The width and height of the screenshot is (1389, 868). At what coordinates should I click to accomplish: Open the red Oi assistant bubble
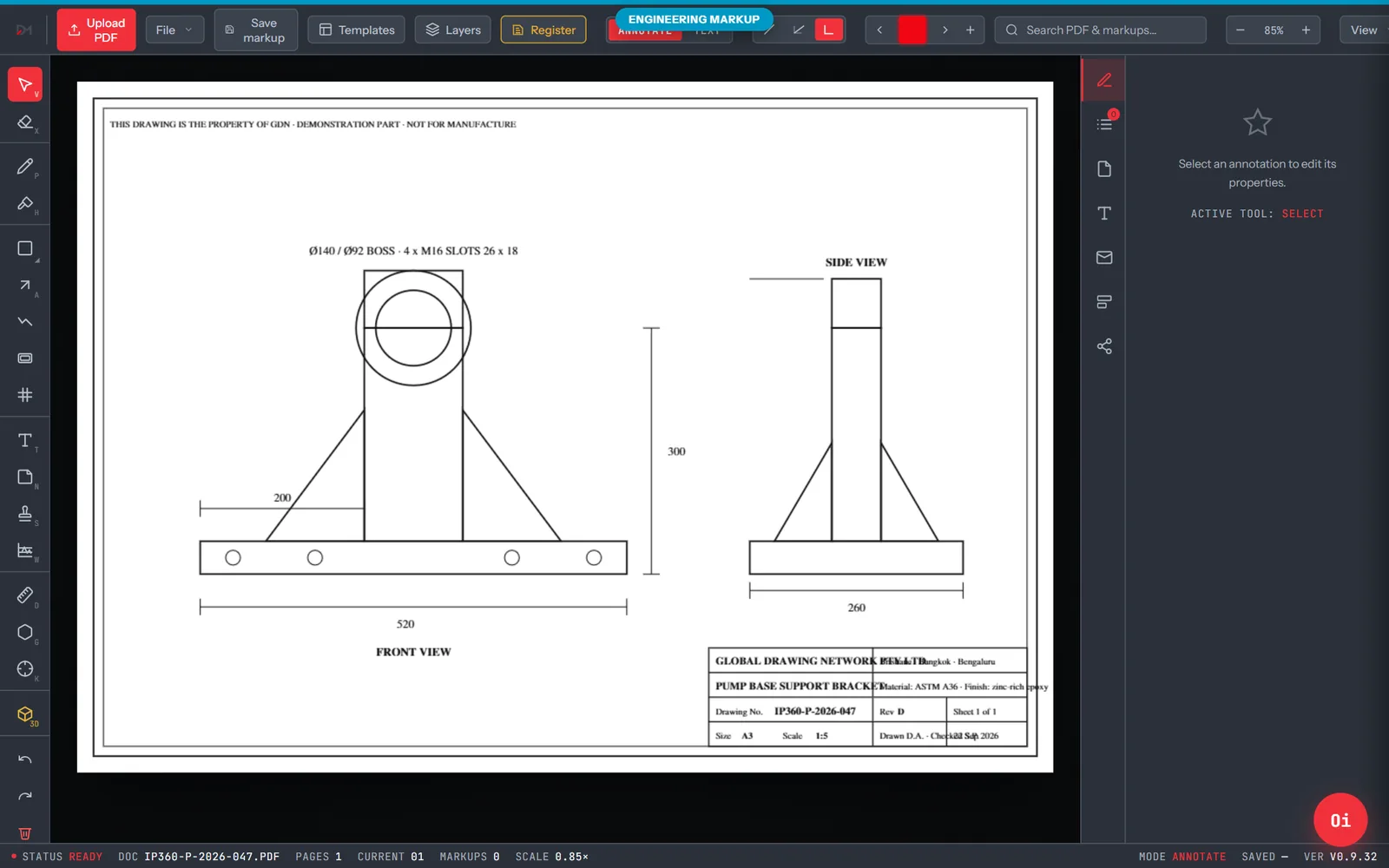[1340, 820]
